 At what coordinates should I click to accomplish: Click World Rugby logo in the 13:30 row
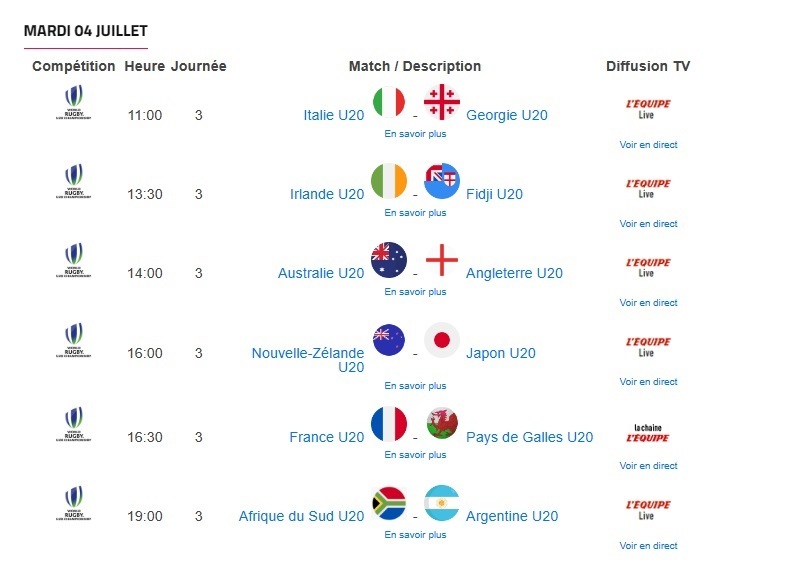pos(75,182)
